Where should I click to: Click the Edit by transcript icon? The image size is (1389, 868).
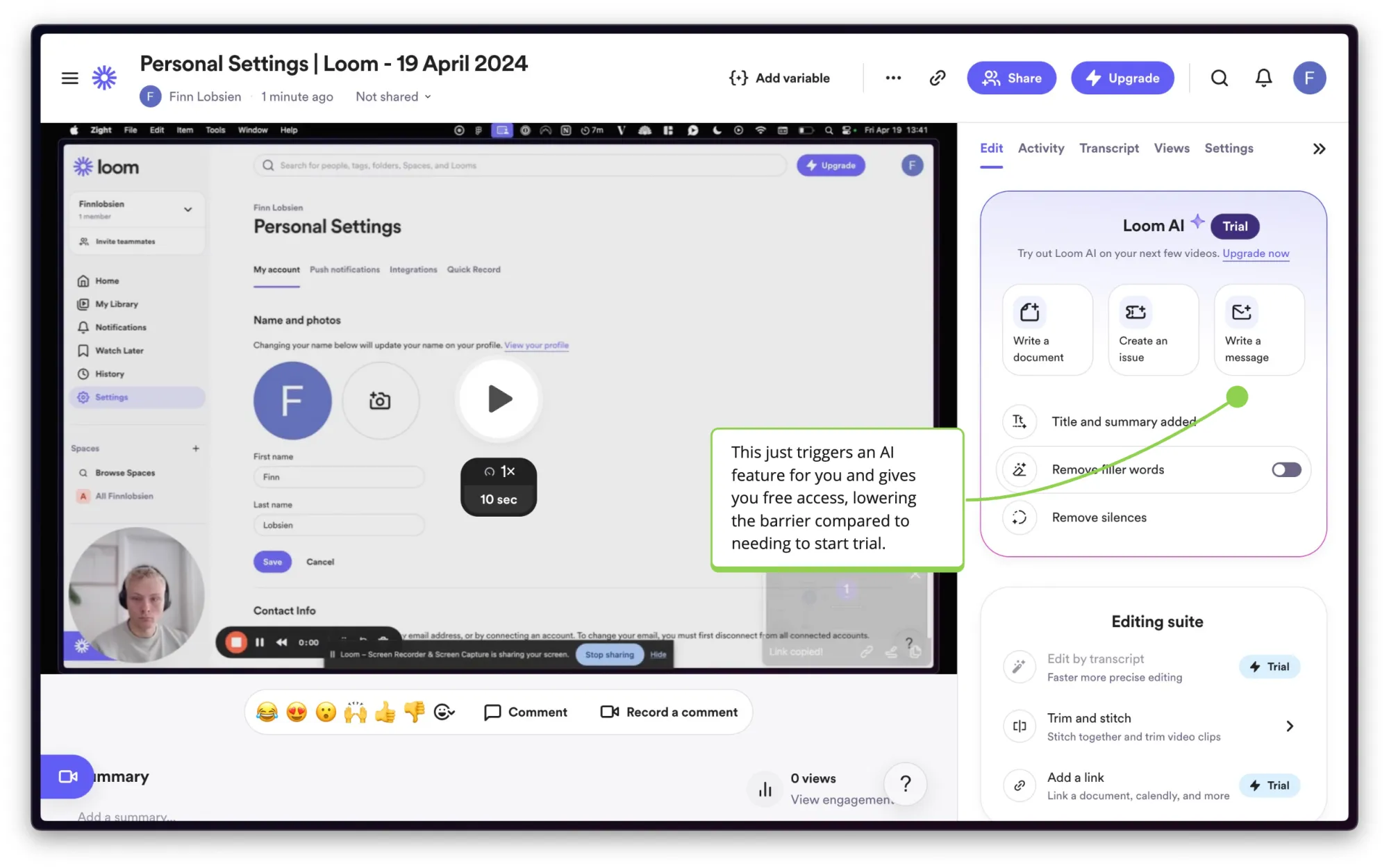[x=1019, y=666]
